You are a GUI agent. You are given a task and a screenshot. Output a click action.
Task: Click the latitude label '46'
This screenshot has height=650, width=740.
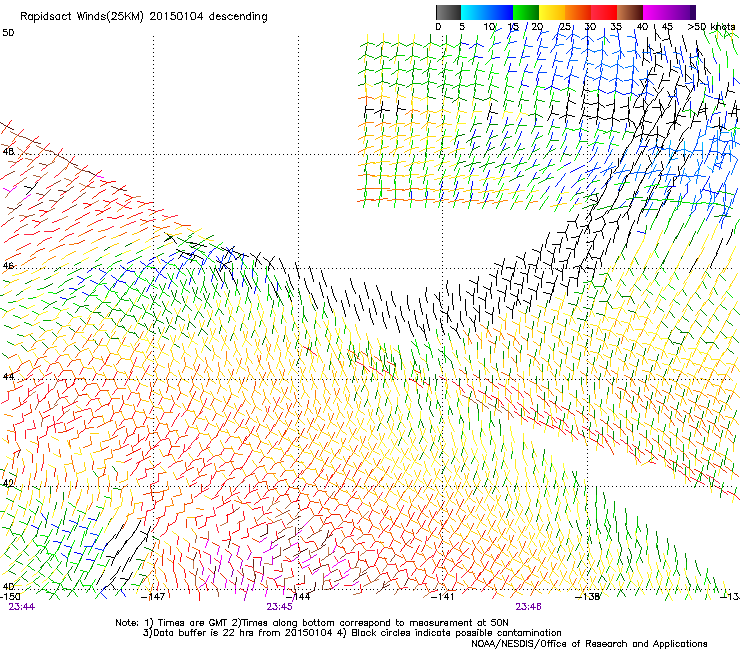pos(8,266)
